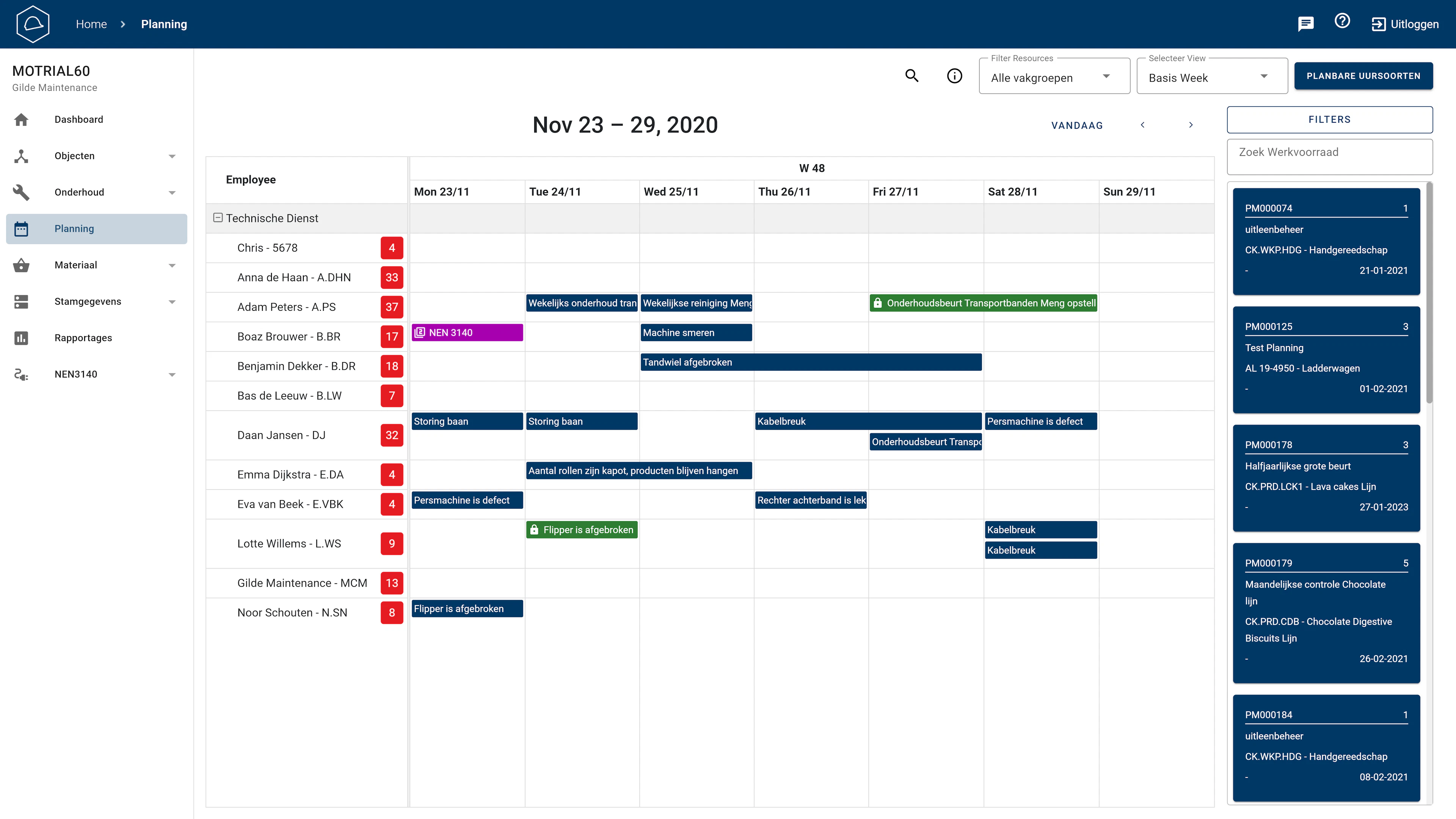This screenshot has height=819, width=1456.
Task: Open the info circle icon
Action: coord(954,76)
